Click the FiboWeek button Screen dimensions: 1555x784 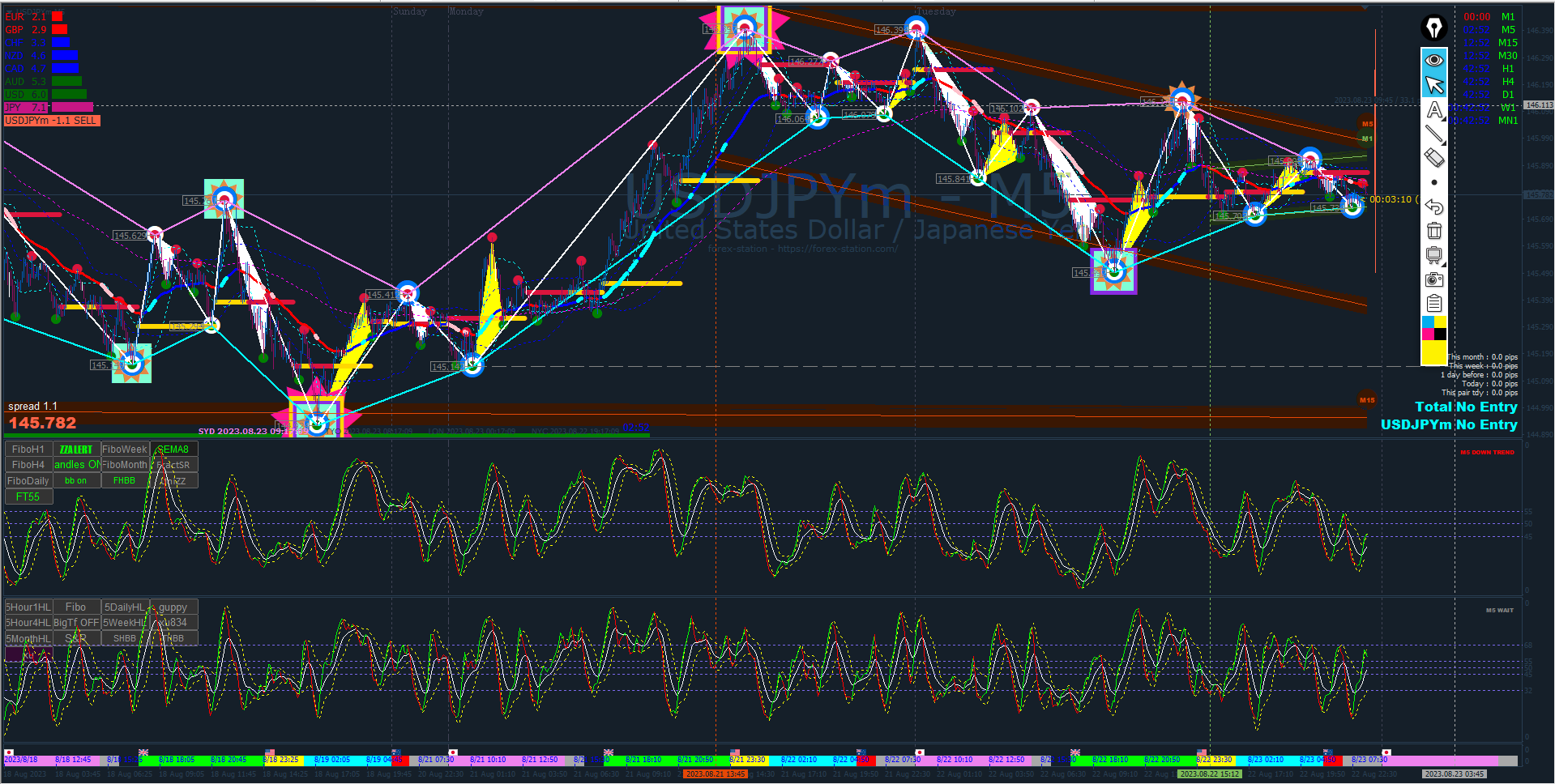tap(125, 450)
